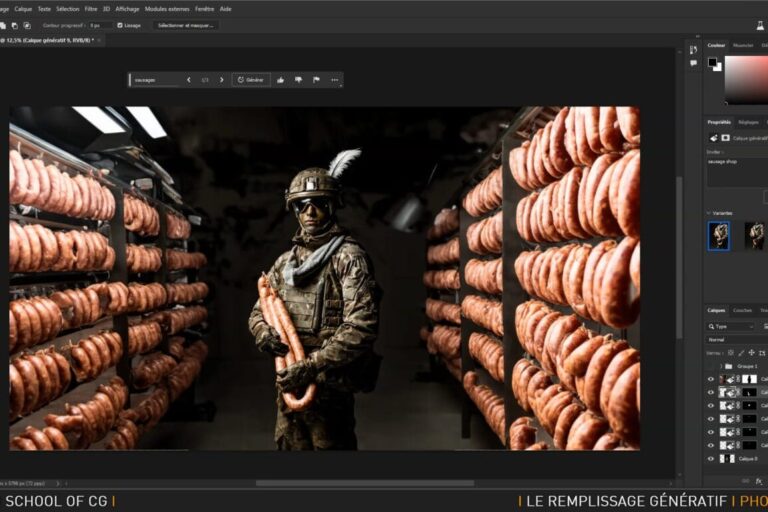Open the Sélection menu

(68, 9)
